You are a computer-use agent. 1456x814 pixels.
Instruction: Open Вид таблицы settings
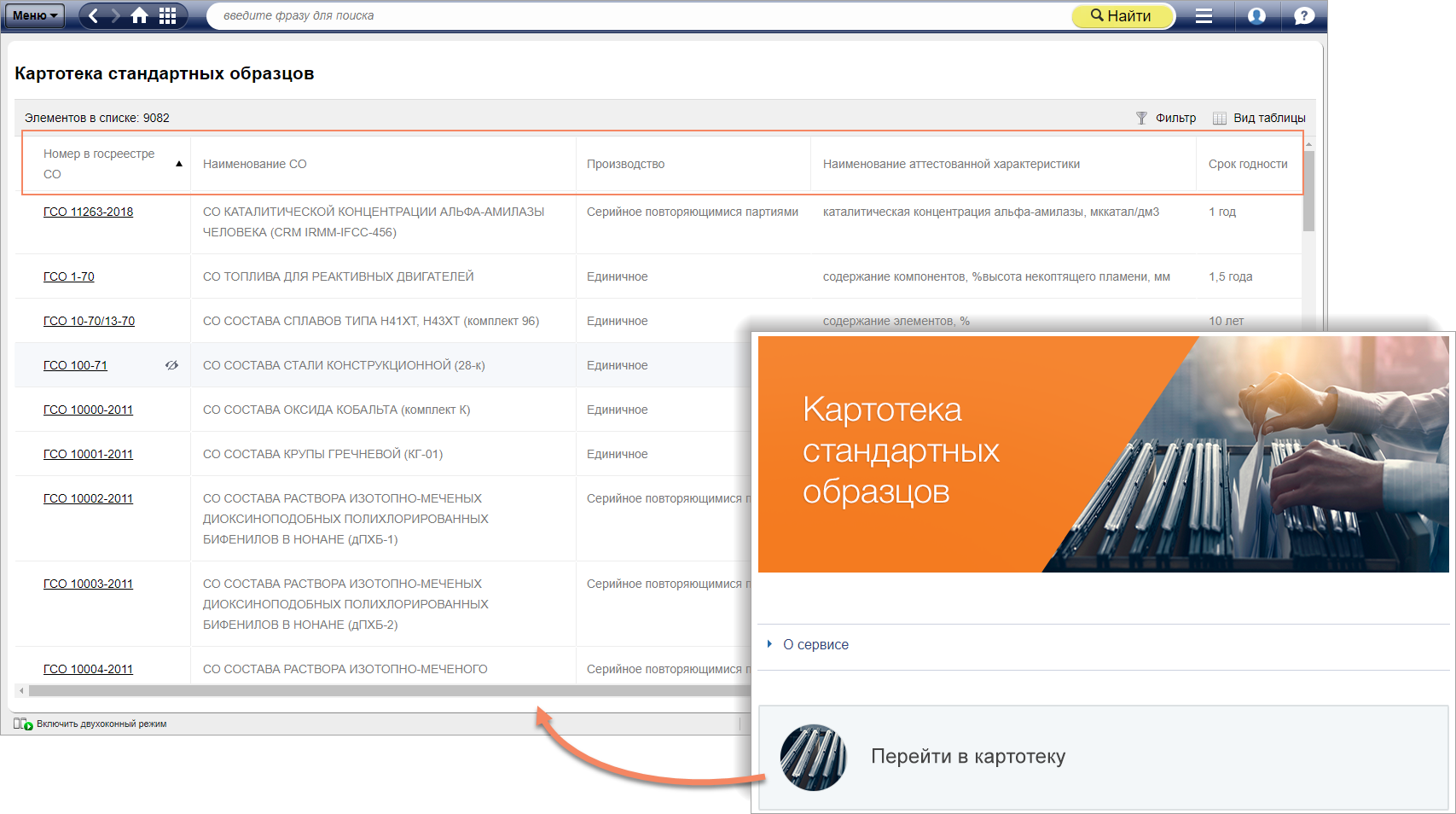point(1269,118)
